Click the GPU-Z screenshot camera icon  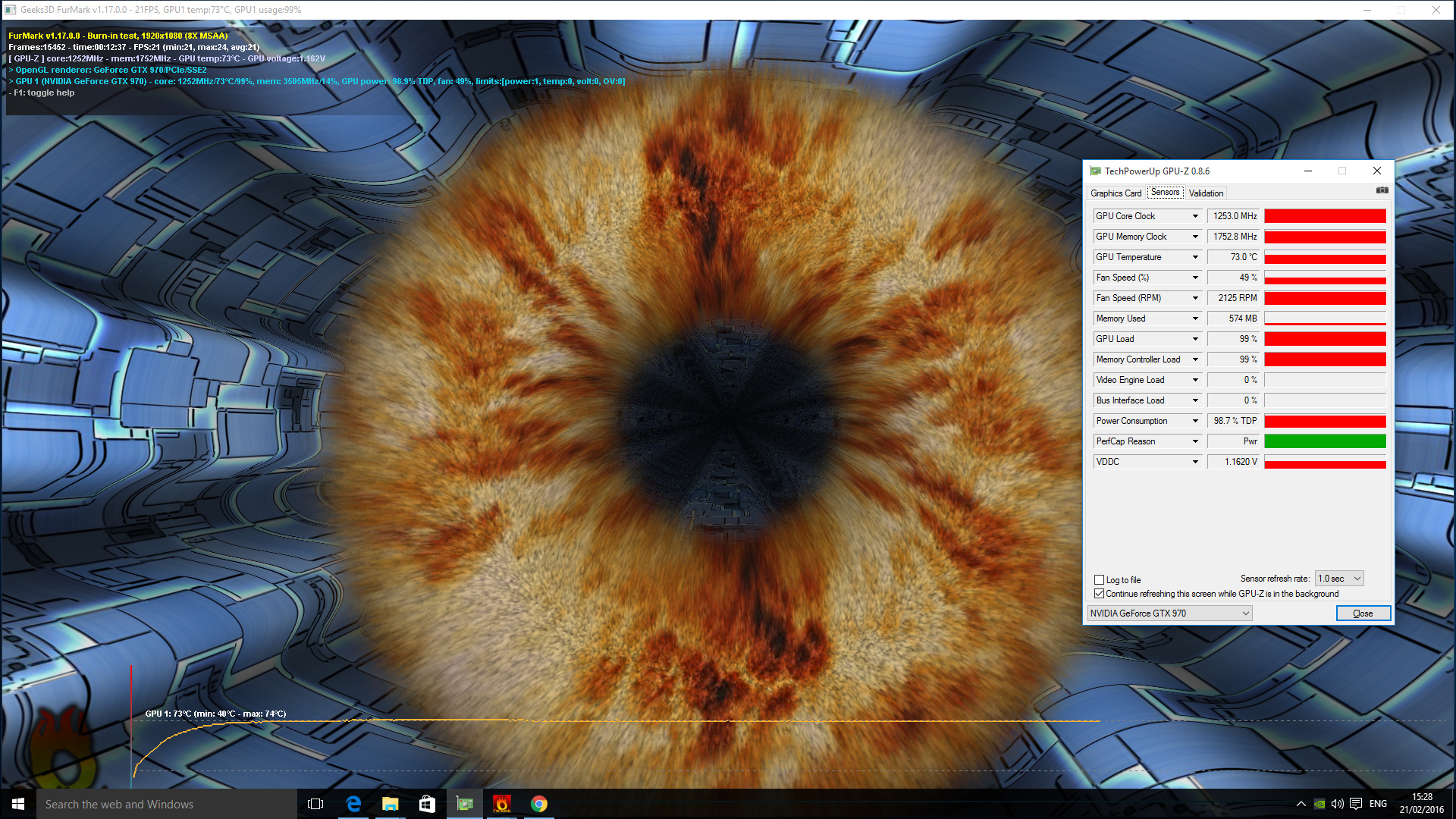tap(1382, 190)
